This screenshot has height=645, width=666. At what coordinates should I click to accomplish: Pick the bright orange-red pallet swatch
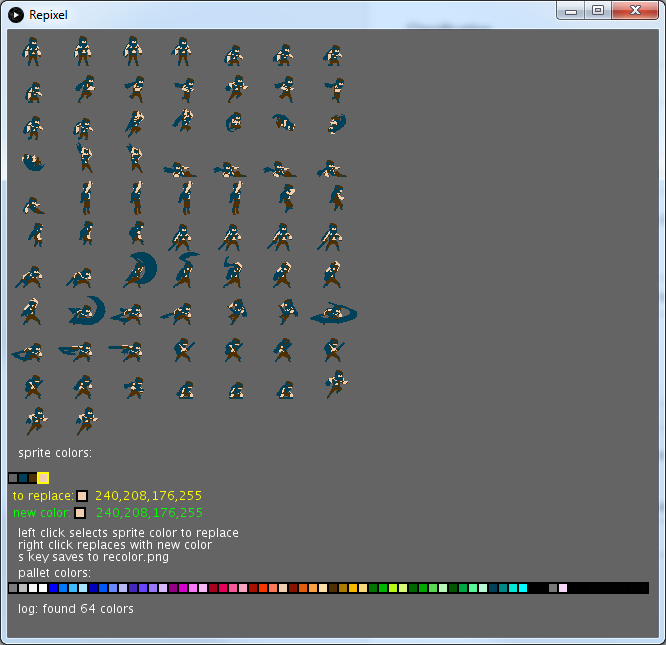point(263,588)
